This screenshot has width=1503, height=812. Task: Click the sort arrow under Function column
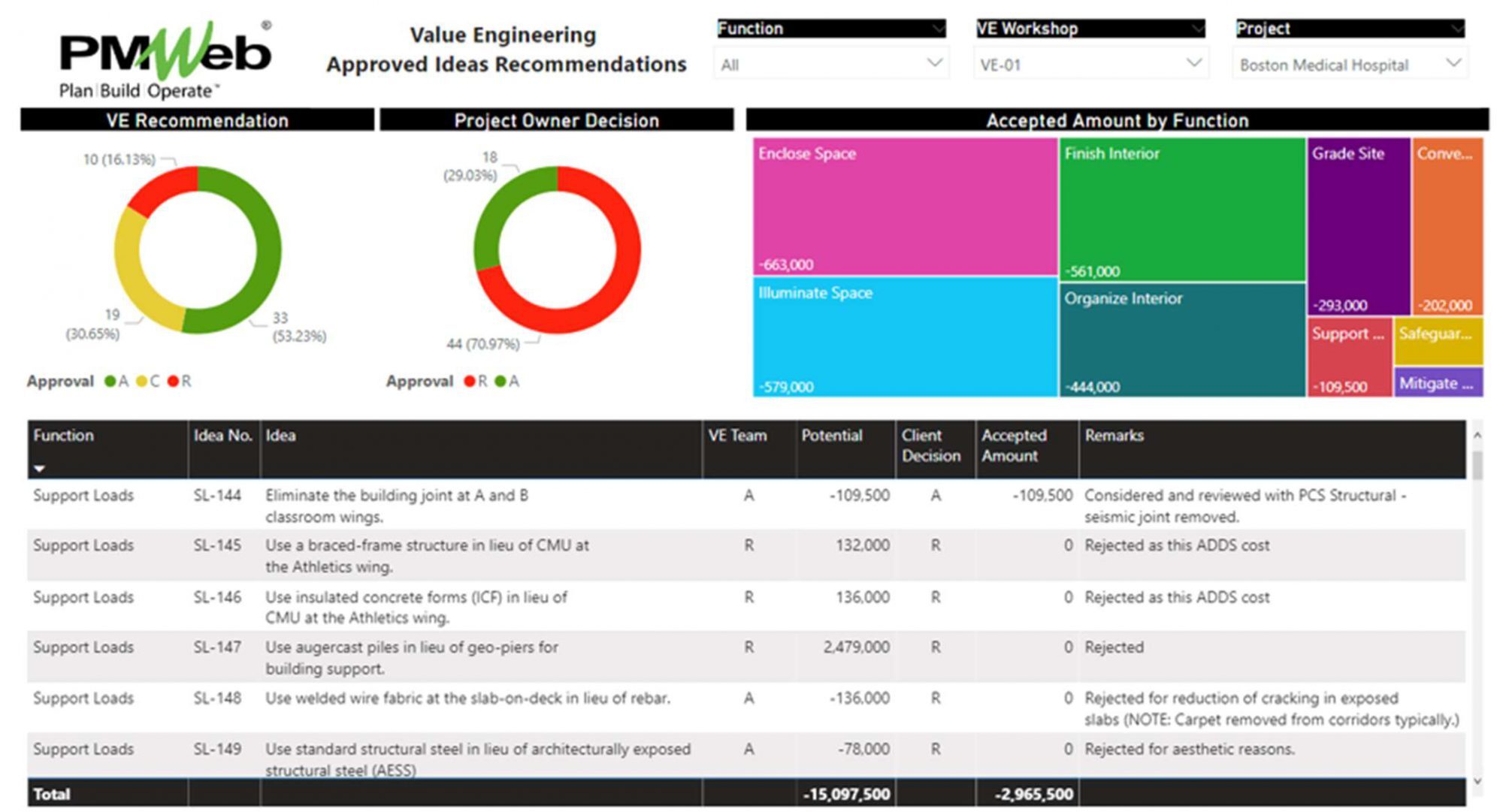pos(40,469)
